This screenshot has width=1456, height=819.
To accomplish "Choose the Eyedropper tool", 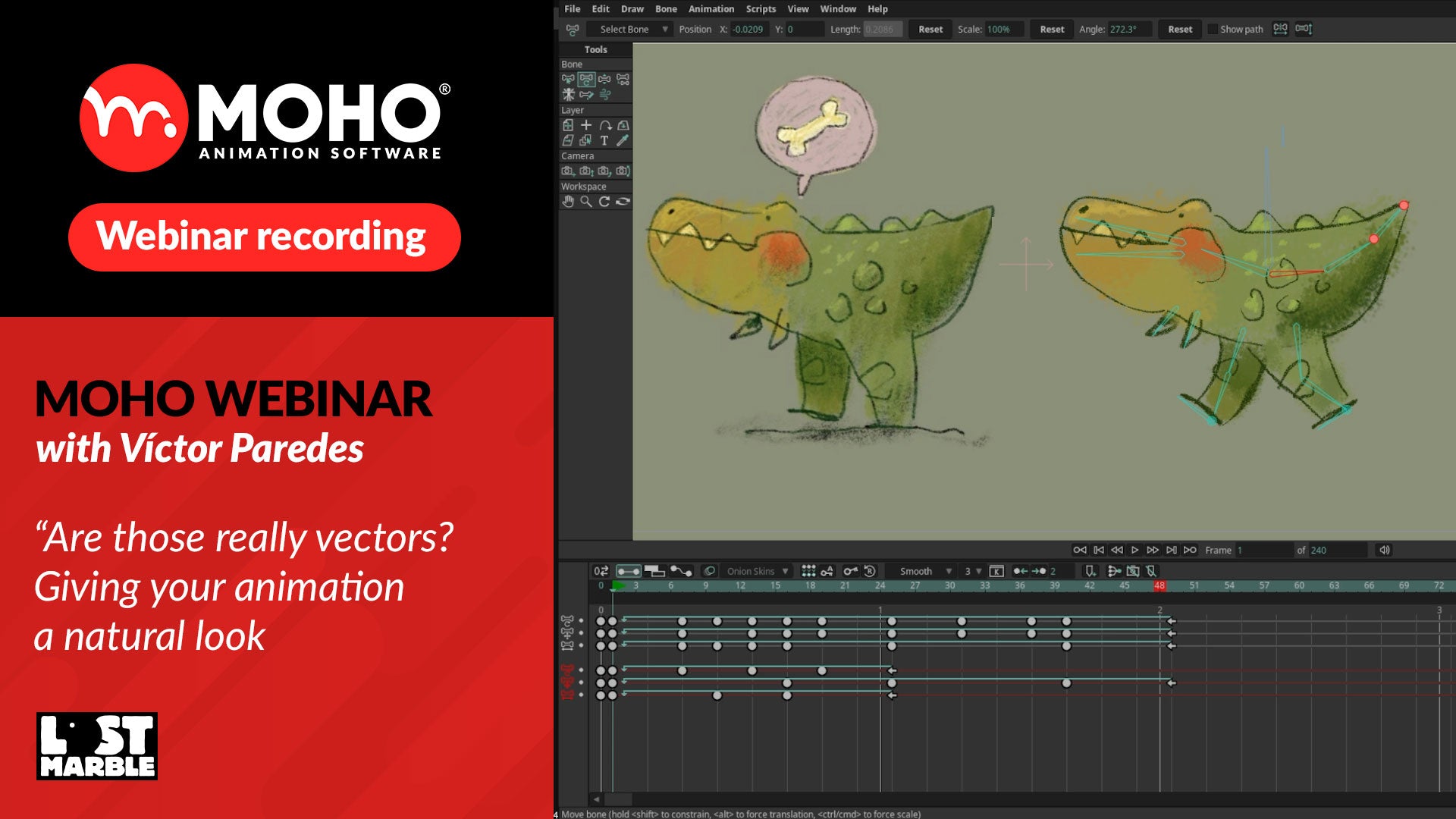I will pyautogui.click(x=623, y=140).
